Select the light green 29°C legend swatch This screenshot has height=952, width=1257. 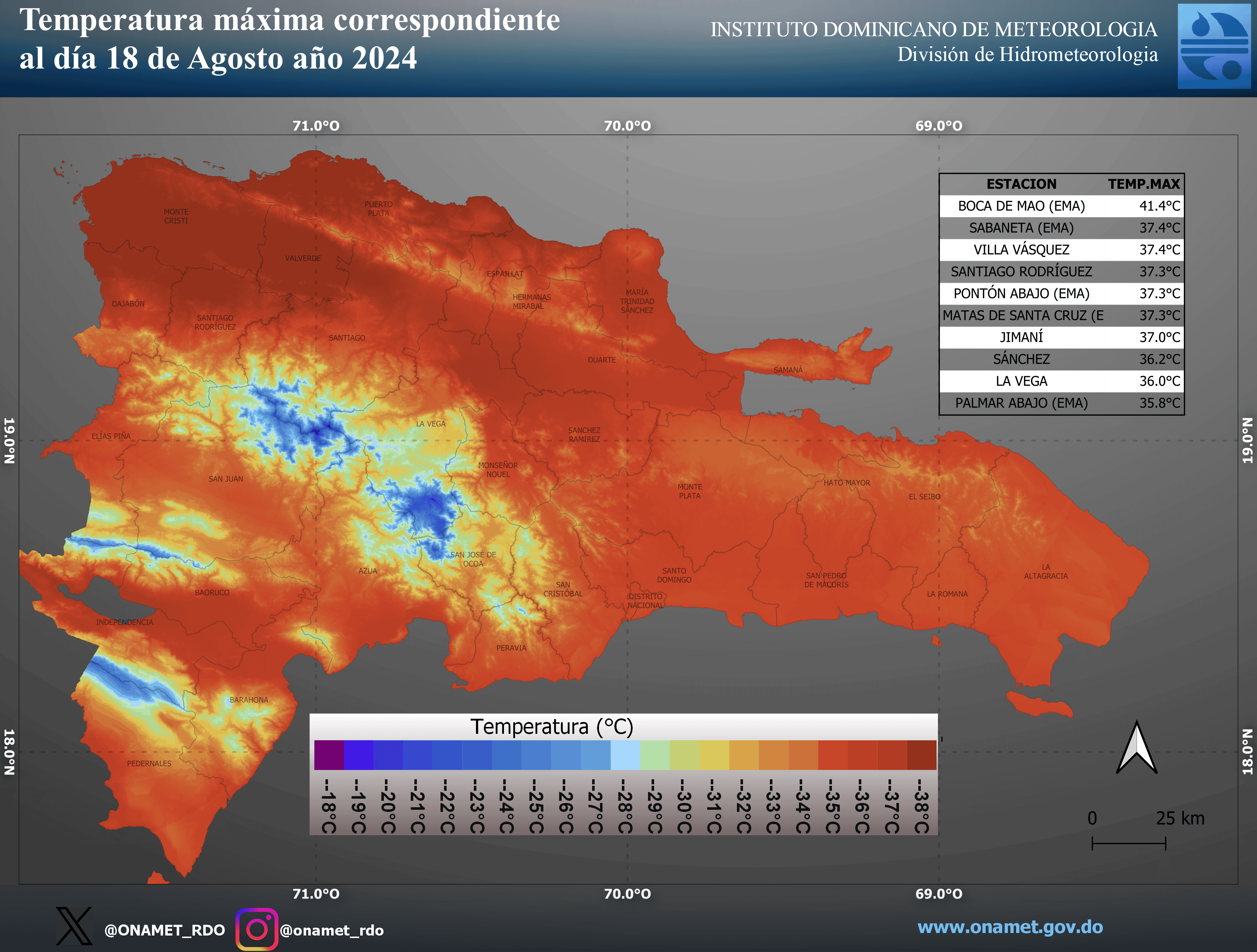coord(655,755)
